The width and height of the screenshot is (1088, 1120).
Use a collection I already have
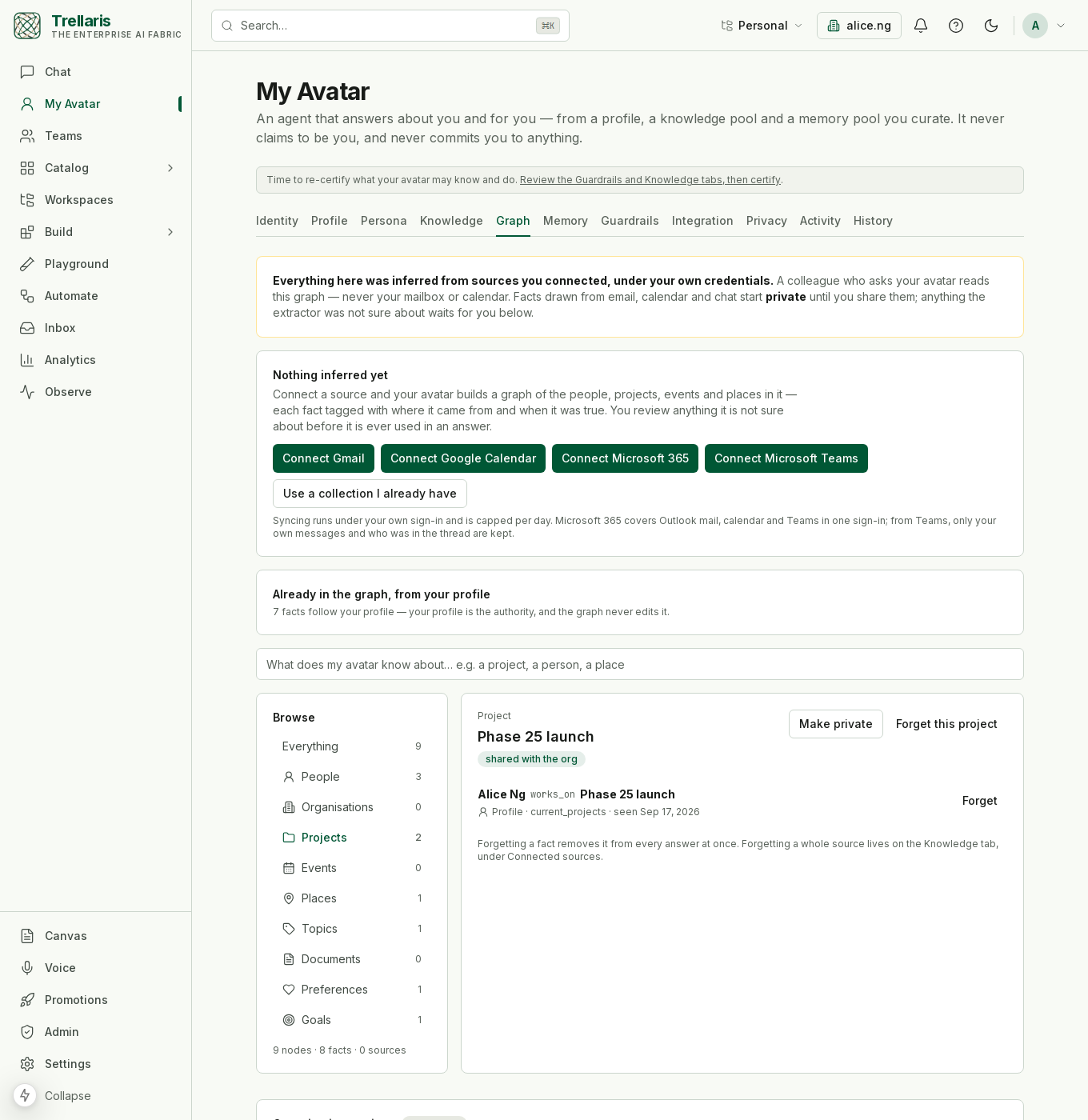(x=370, y=494)
